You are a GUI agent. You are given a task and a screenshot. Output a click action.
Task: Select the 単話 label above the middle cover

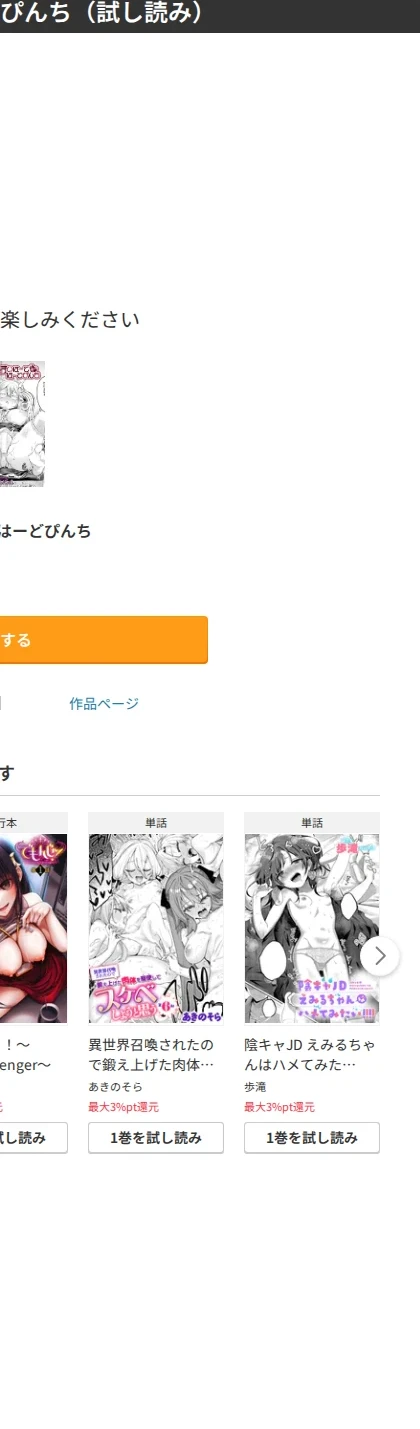(x=156, y=823)
